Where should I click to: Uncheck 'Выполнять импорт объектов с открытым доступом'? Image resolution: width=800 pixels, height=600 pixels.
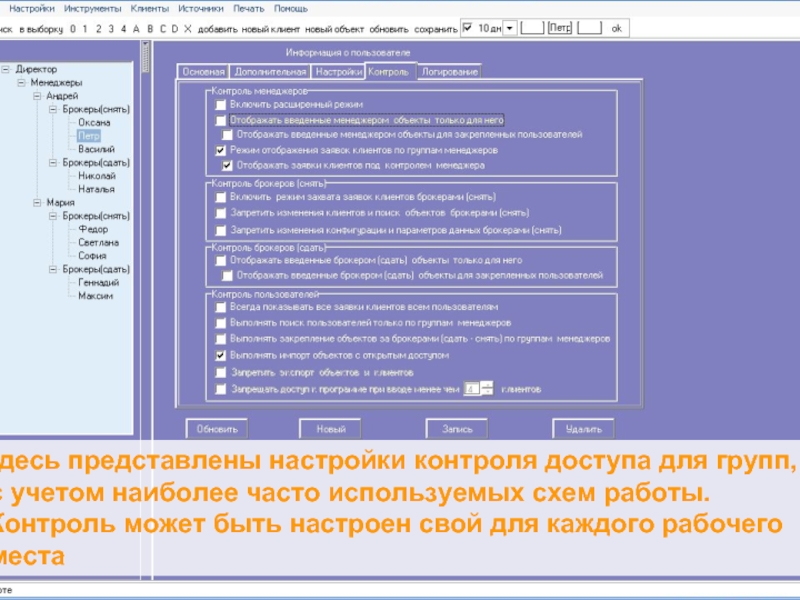click(221, 355)
